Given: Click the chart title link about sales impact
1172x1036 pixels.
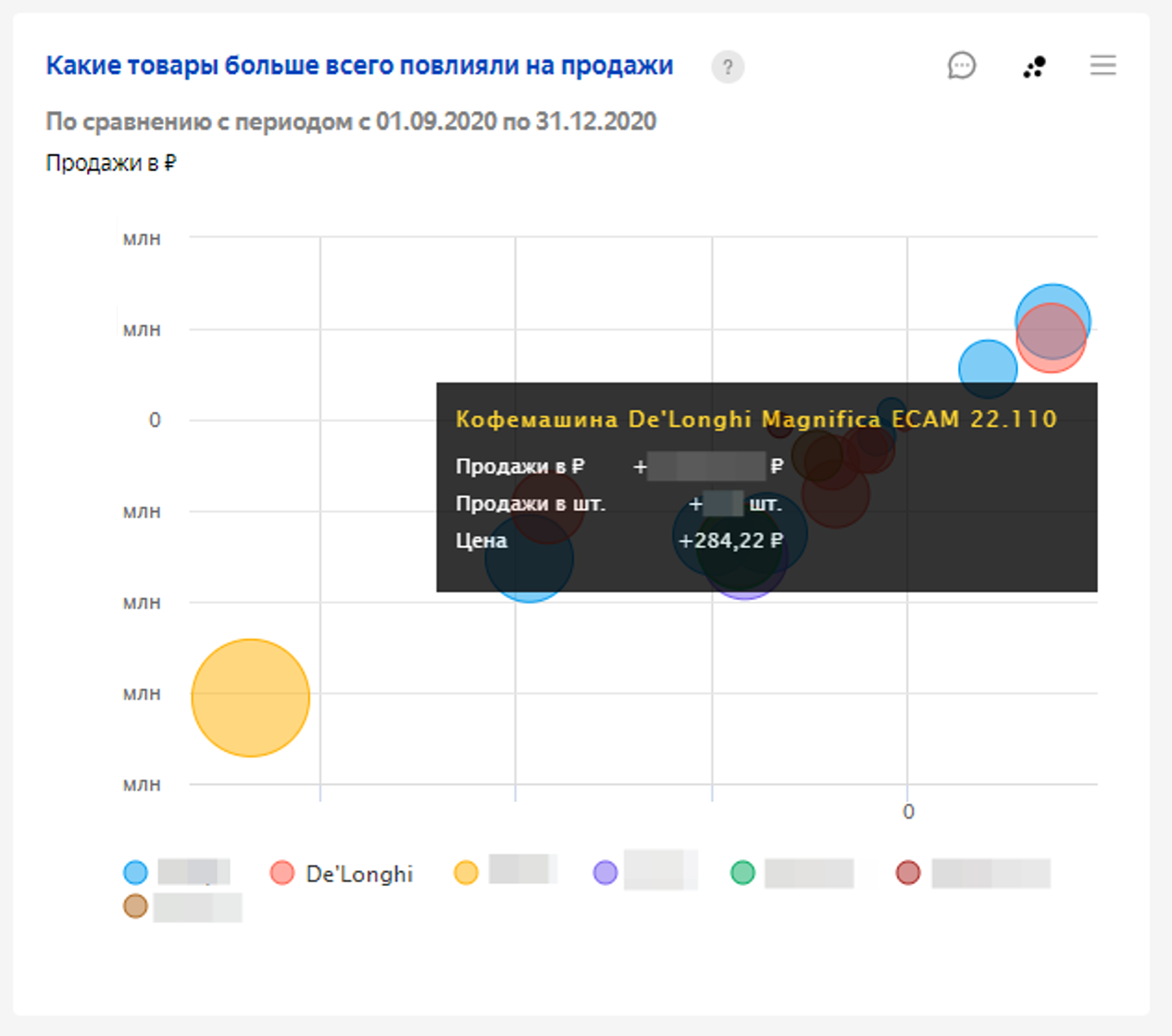Looking at the screenshot, I should (x=359, y=66).
